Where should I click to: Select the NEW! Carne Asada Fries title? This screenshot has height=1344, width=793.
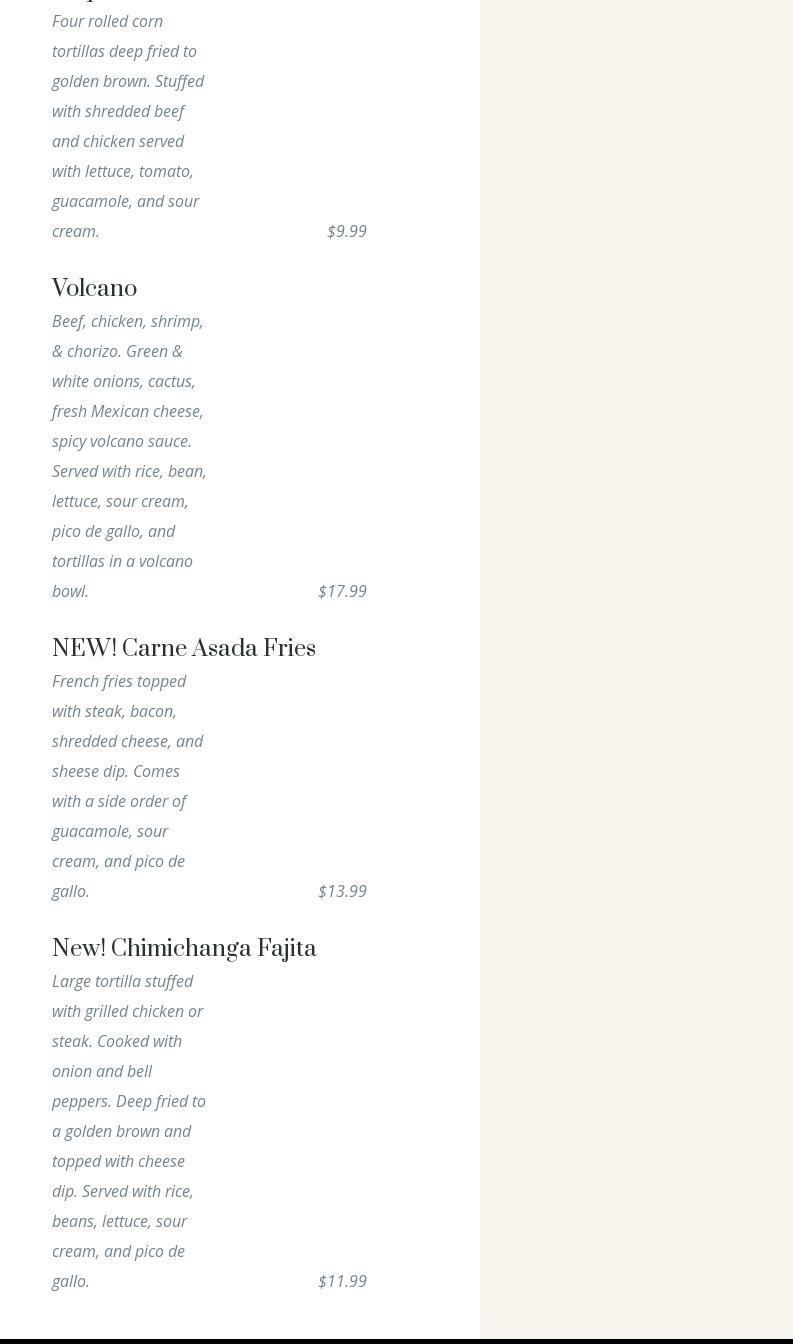point(183,649)
